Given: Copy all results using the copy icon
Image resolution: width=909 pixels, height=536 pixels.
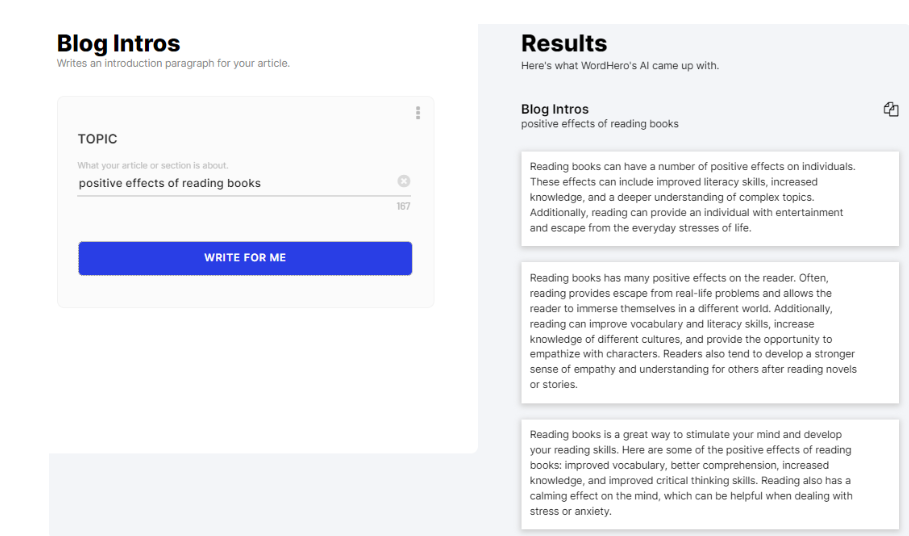Looking at the screenshot, I should [x=891, y=109].
